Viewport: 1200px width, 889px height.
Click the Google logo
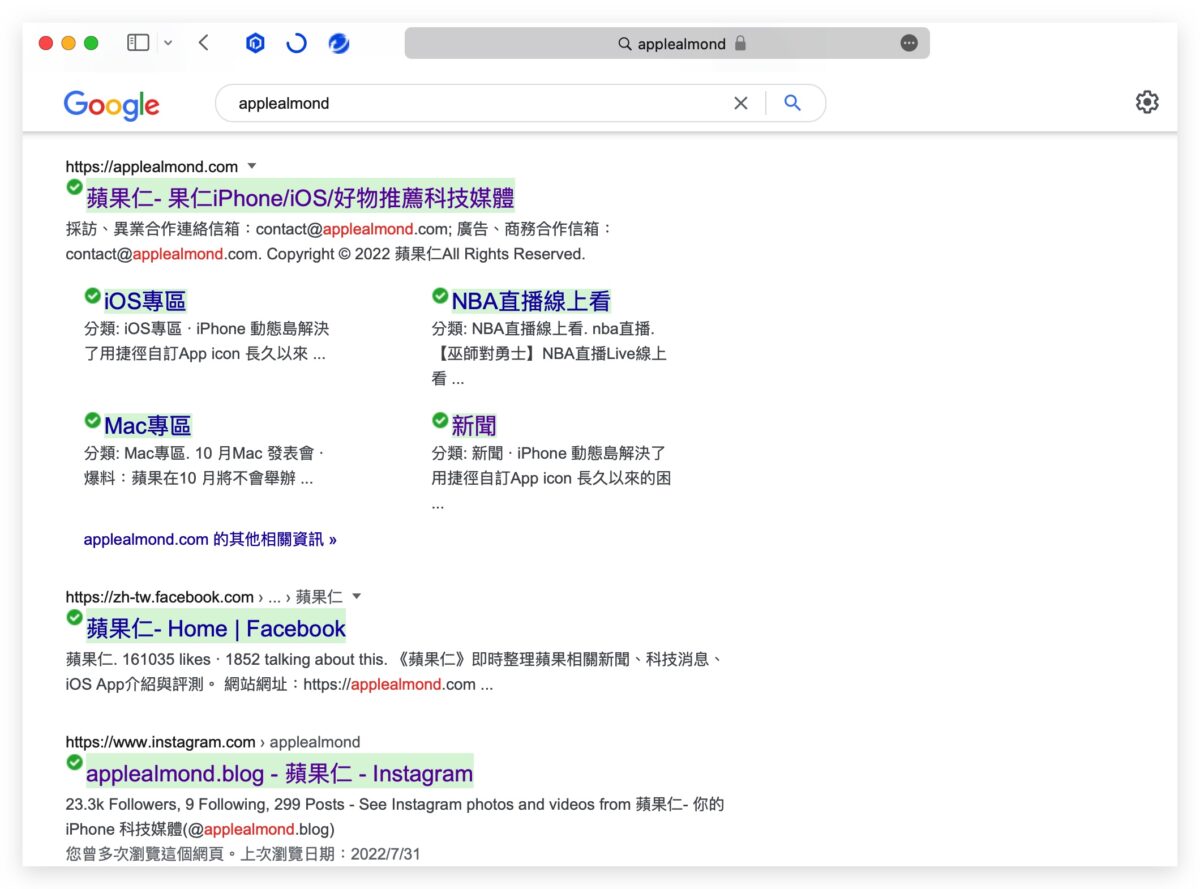112,104
